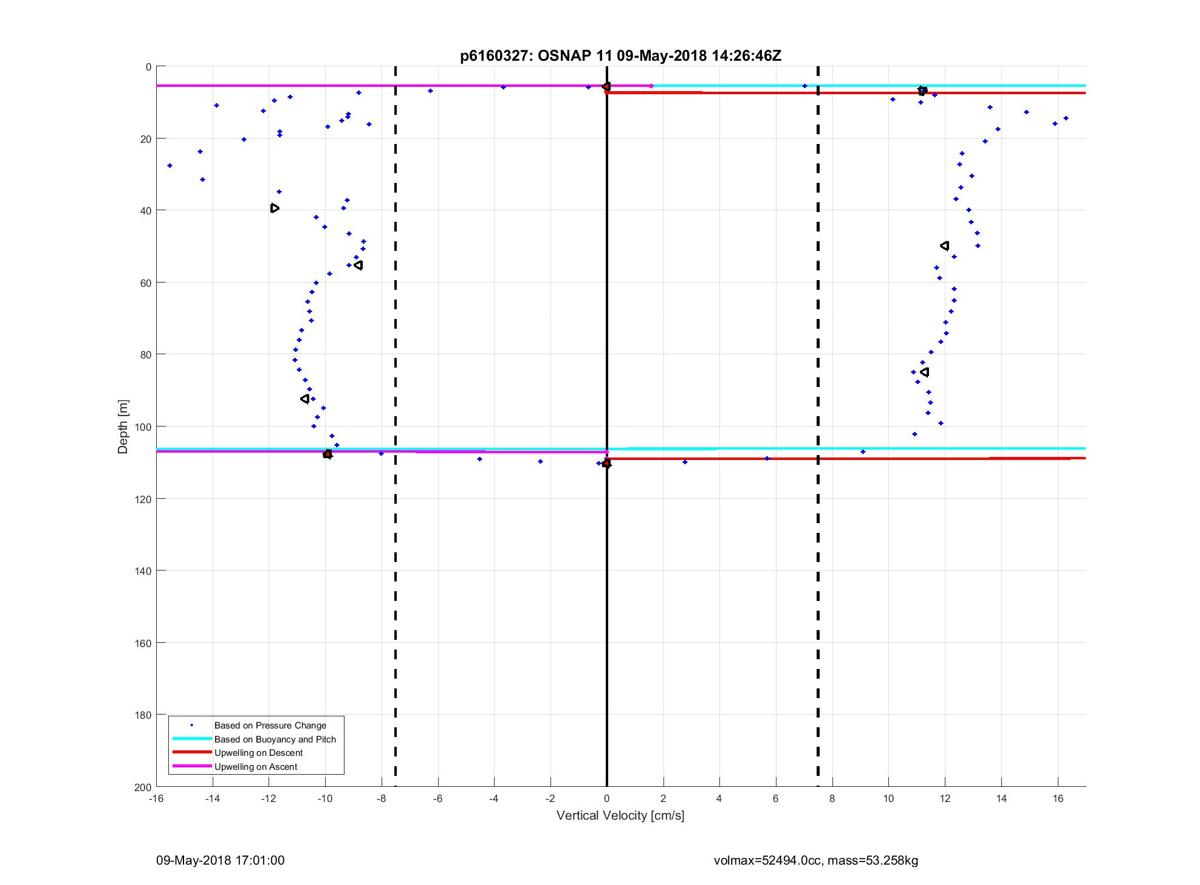The width and height of the screenshot is (1200, 885).
Task: Click x-axis tick label '10'
Action: [889, 799]
